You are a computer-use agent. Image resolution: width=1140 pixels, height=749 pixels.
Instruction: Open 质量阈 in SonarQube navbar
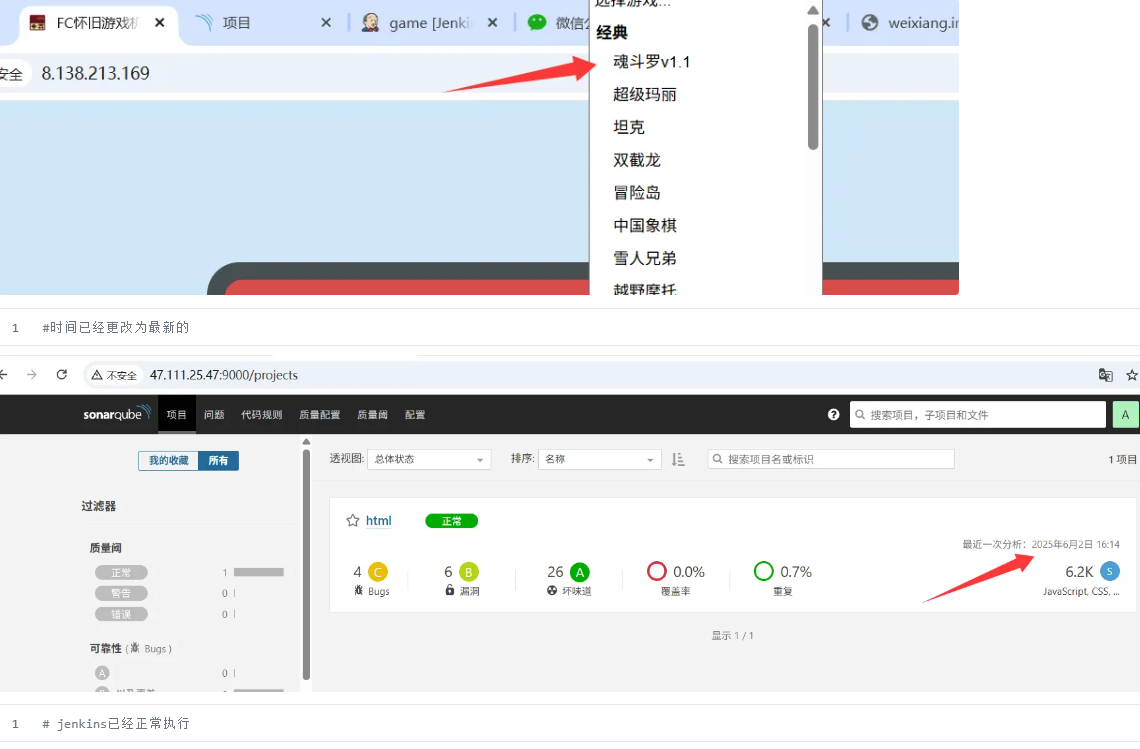click(x=372, y=414)
